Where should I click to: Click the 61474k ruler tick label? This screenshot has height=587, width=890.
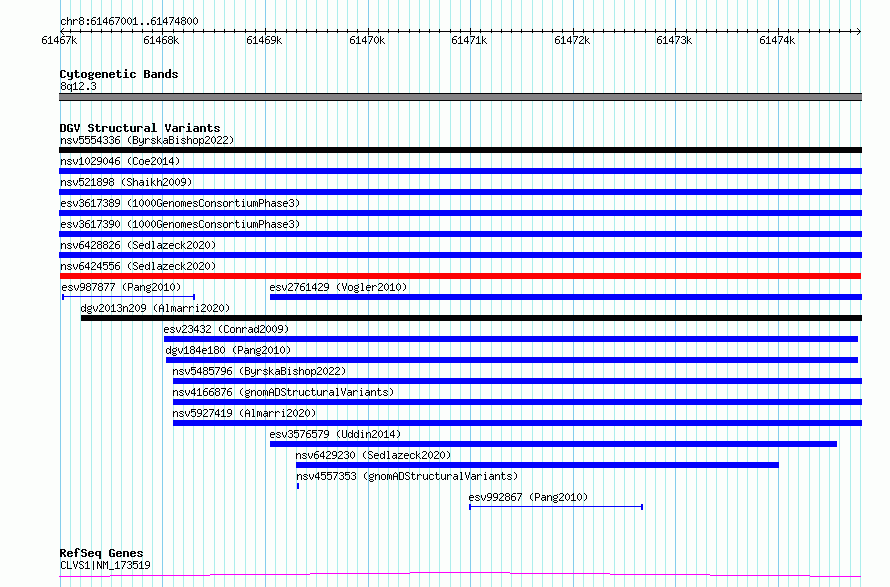[x=777, y=40]
